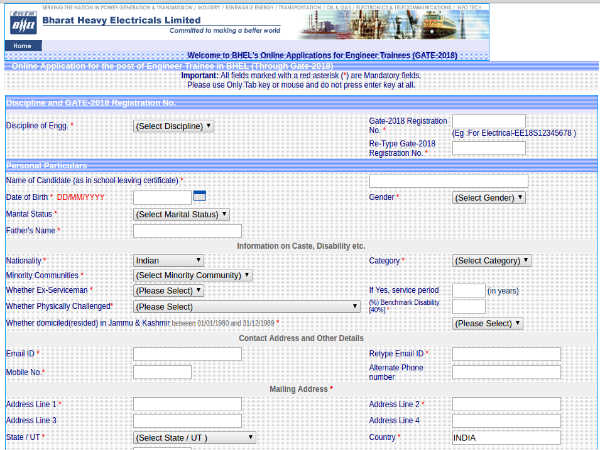The height and width of the screenshot is (450, 600).
Task: Focus the Email ID input field
Action: [187, 354]
